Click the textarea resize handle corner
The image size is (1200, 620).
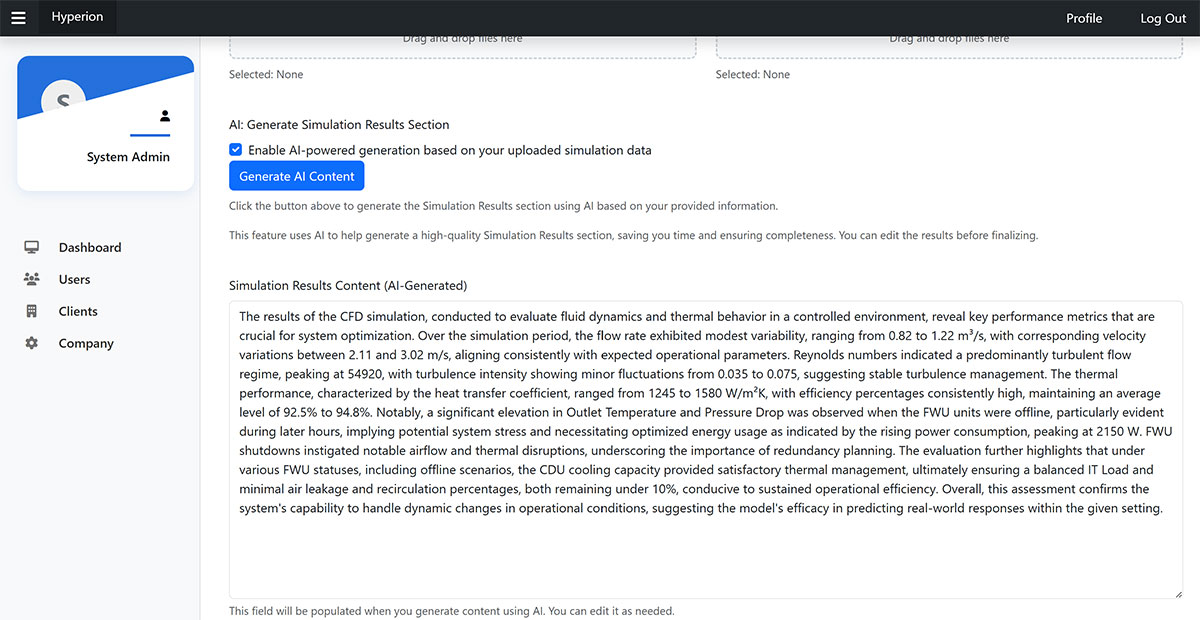[1177, 593]
